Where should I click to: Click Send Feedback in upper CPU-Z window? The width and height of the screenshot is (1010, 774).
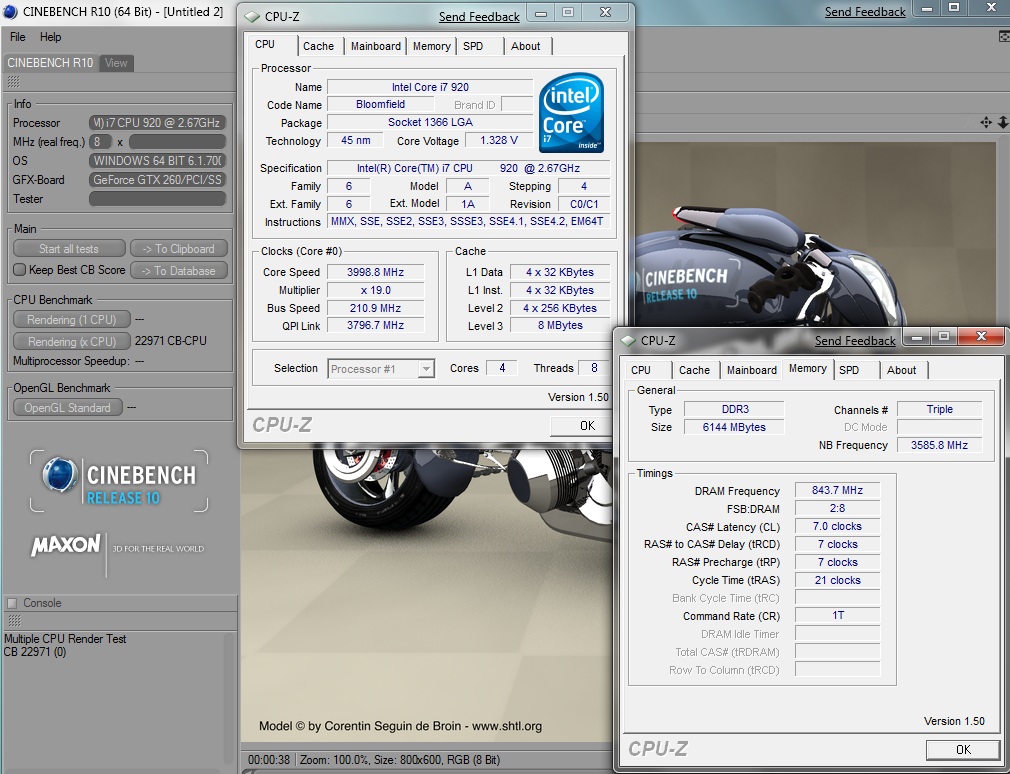tap(479, 17)
